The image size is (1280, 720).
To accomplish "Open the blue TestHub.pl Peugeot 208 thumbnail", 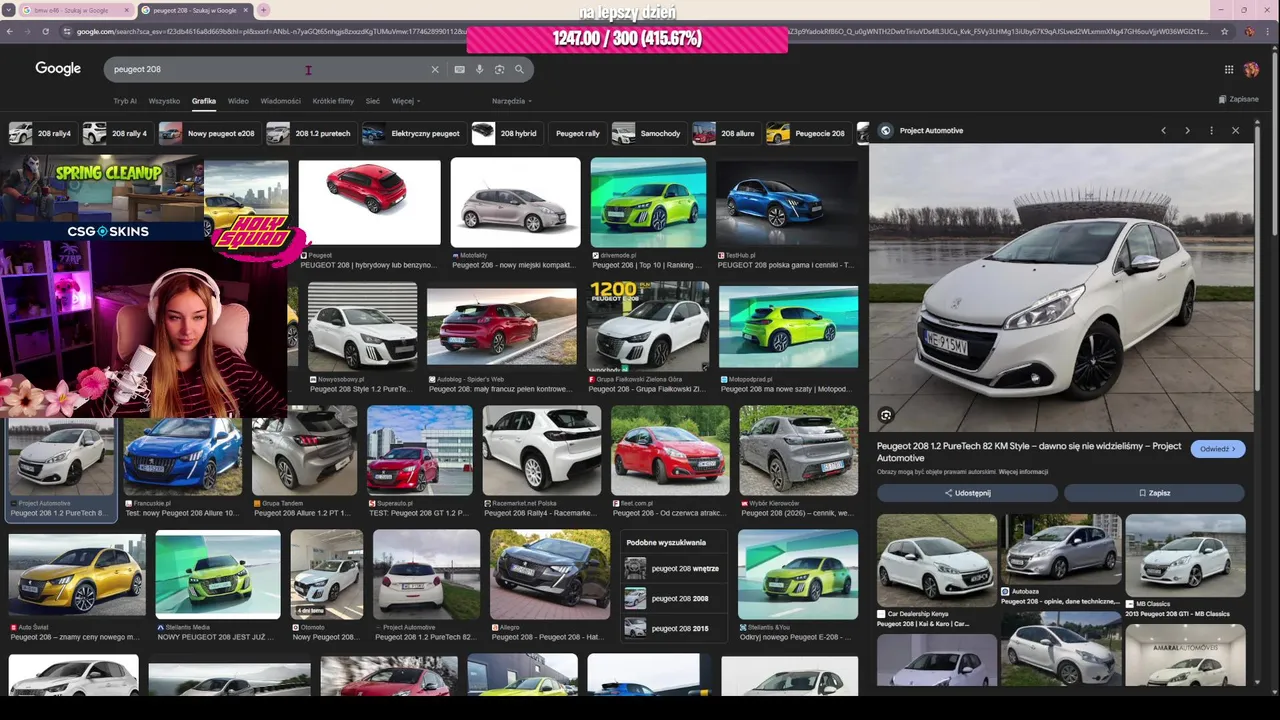I will [x=786, y=201].
